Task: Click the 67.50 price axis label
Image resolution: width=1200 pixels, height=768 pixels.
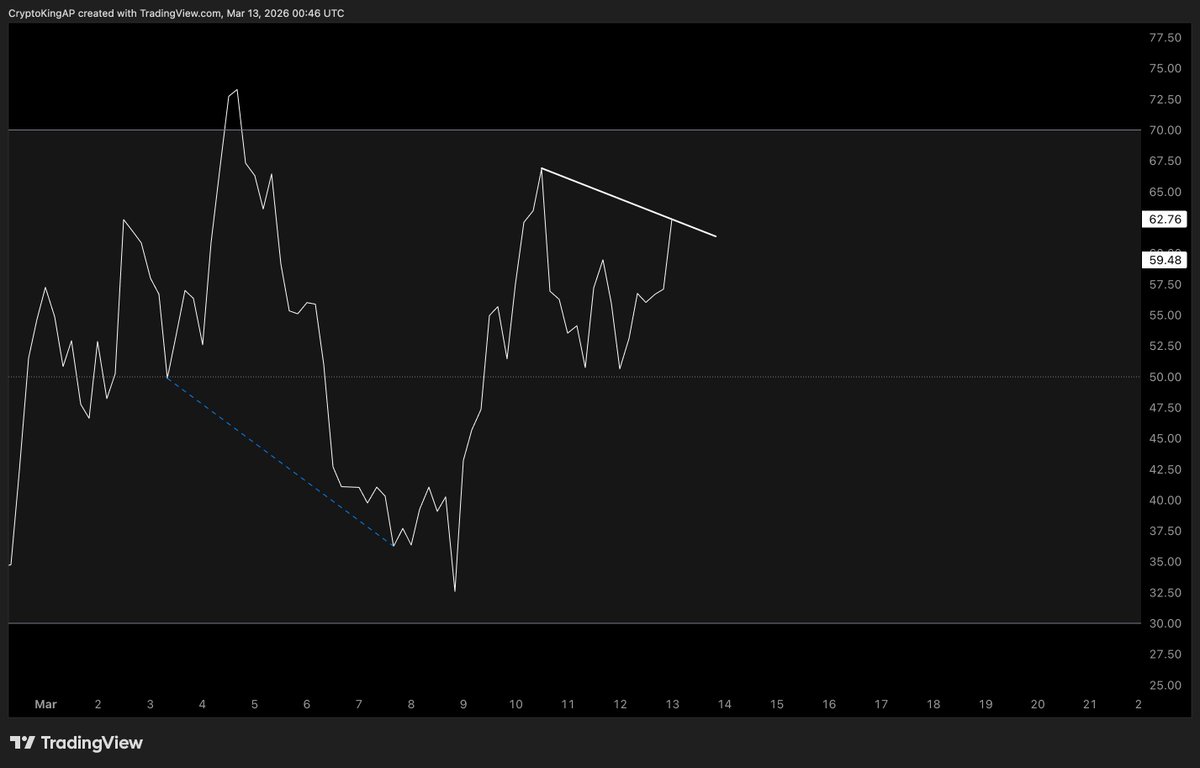Action: click(x=1165, y=161)
